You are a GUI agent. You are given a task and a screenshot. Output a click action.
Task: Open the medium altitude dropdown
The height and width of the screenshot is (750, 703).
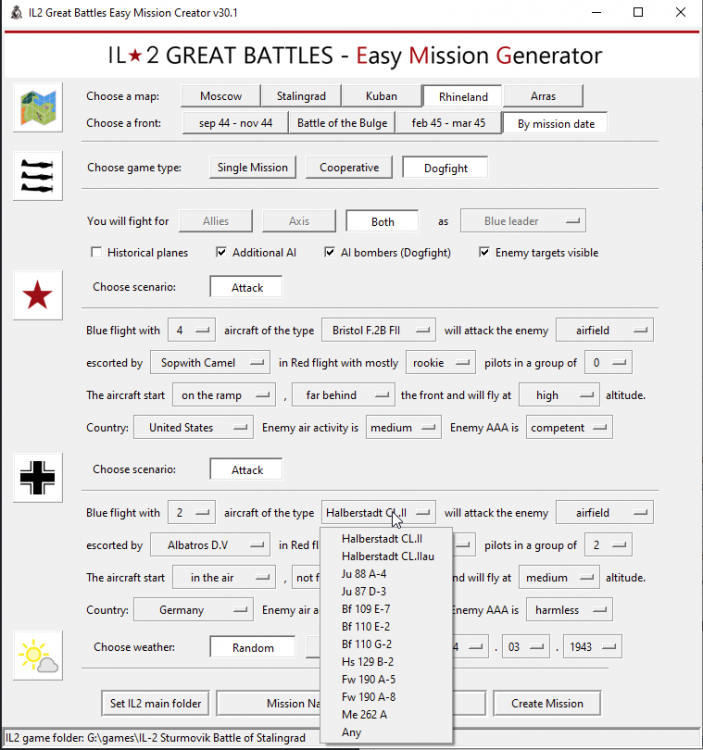(x=559, y=577)
